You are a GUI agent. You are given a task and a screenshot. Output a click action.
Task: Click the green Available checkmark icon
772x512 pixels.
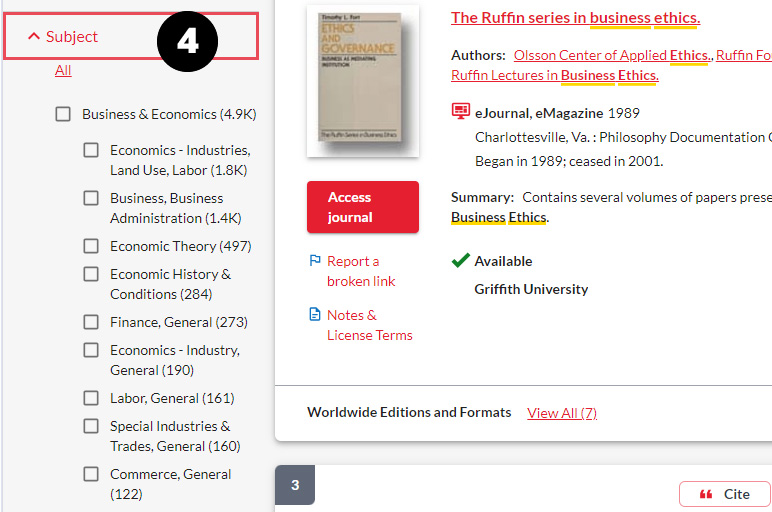tap(460, 260)
